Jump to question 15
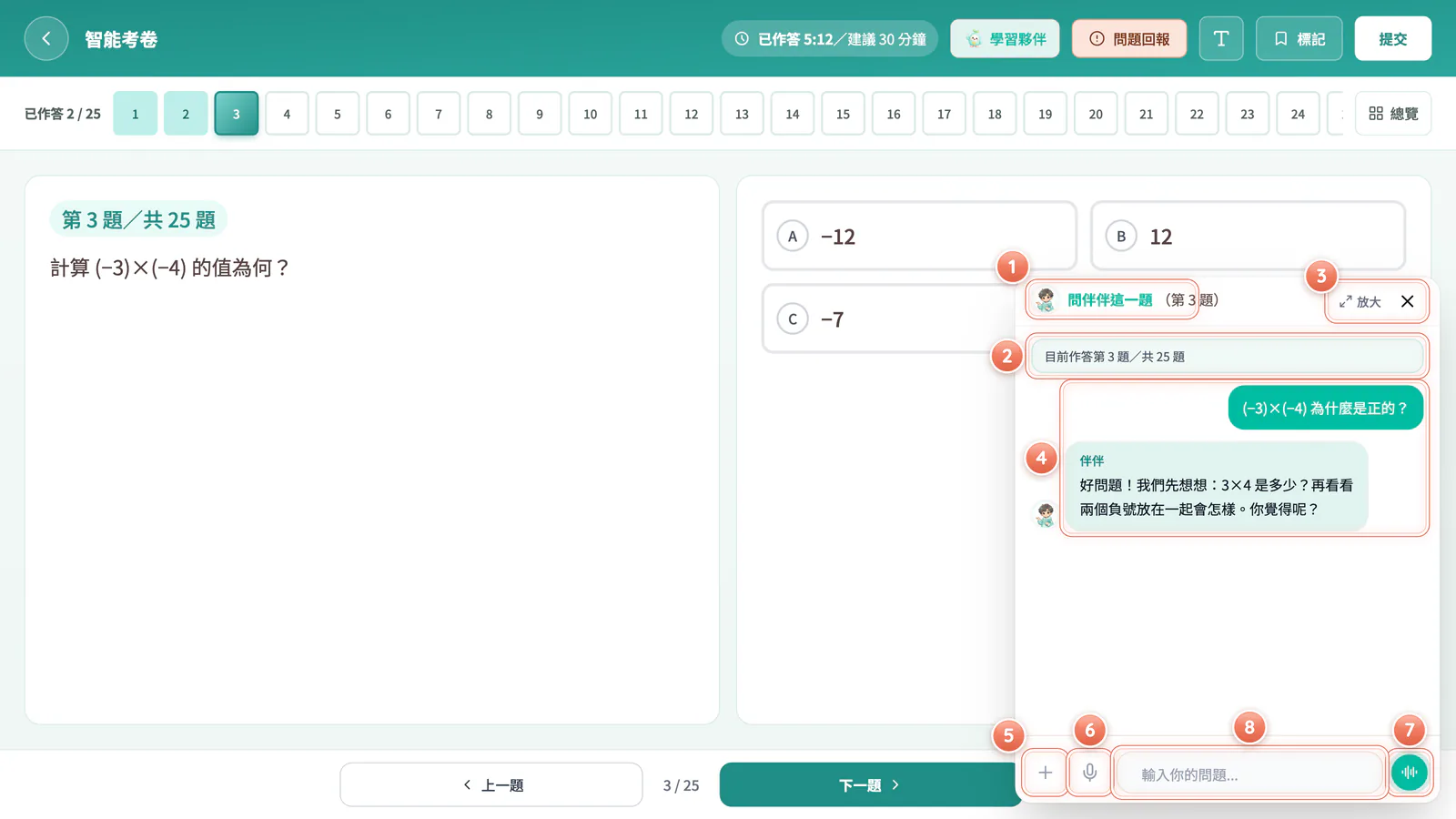 tap(844, 114)
